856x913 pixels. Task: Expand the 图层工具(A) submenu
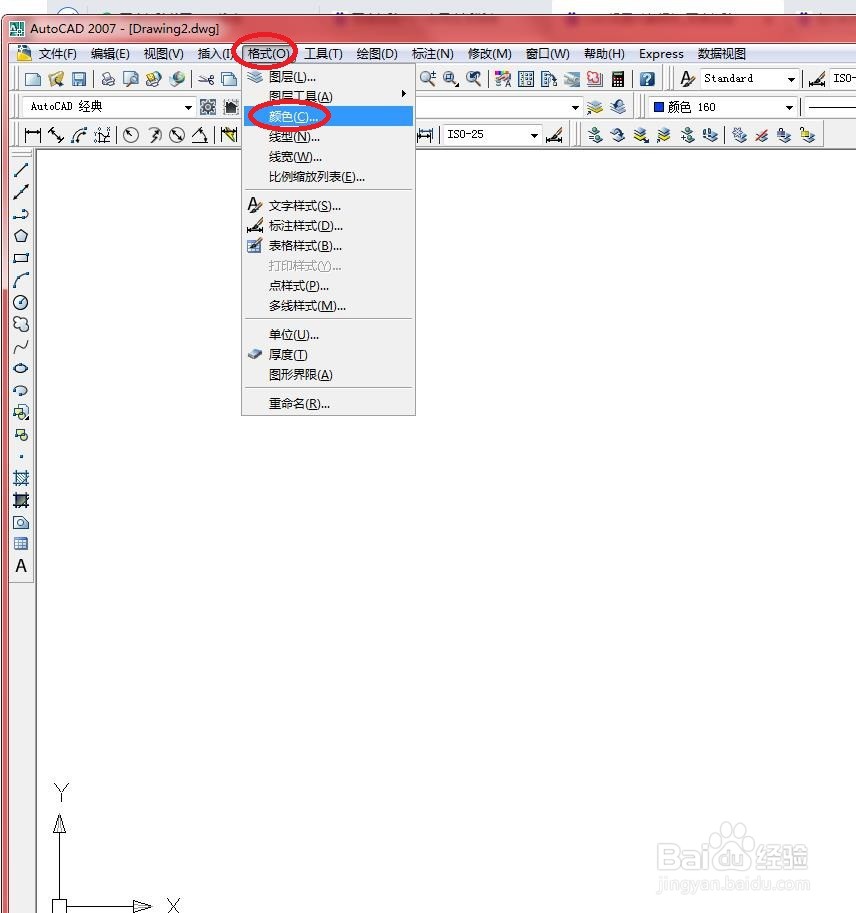click(329, 95)
